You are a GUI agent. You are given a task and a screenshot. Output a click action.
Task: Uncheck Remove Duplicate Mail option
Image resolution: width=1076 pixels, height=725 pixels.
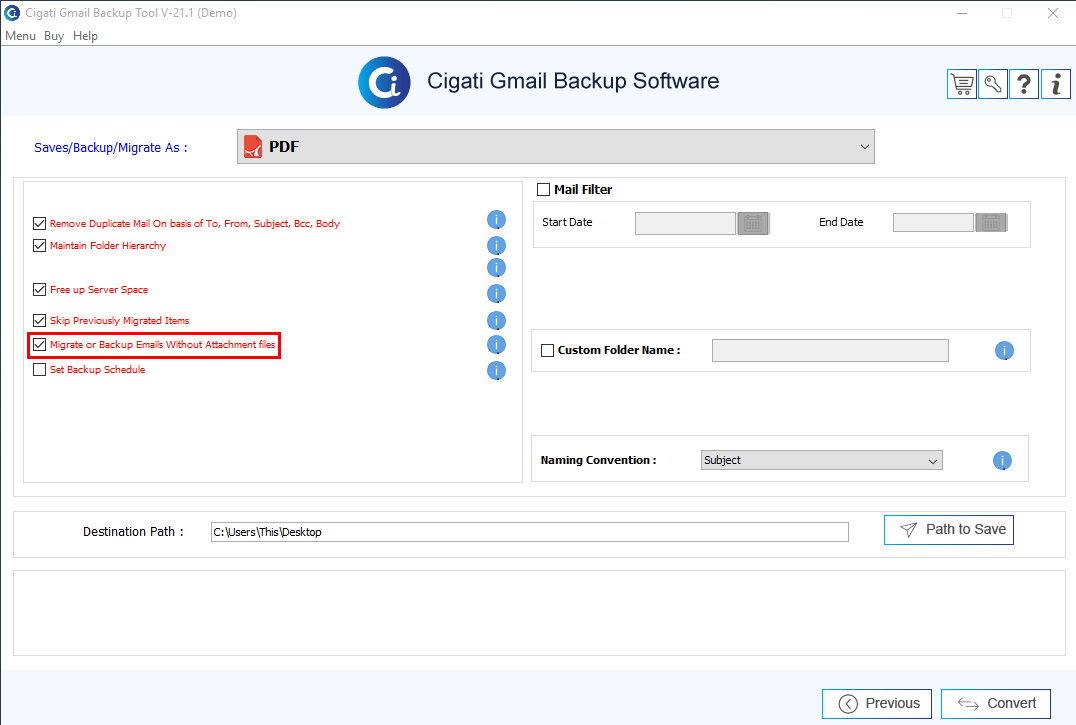tap(40, 224)
